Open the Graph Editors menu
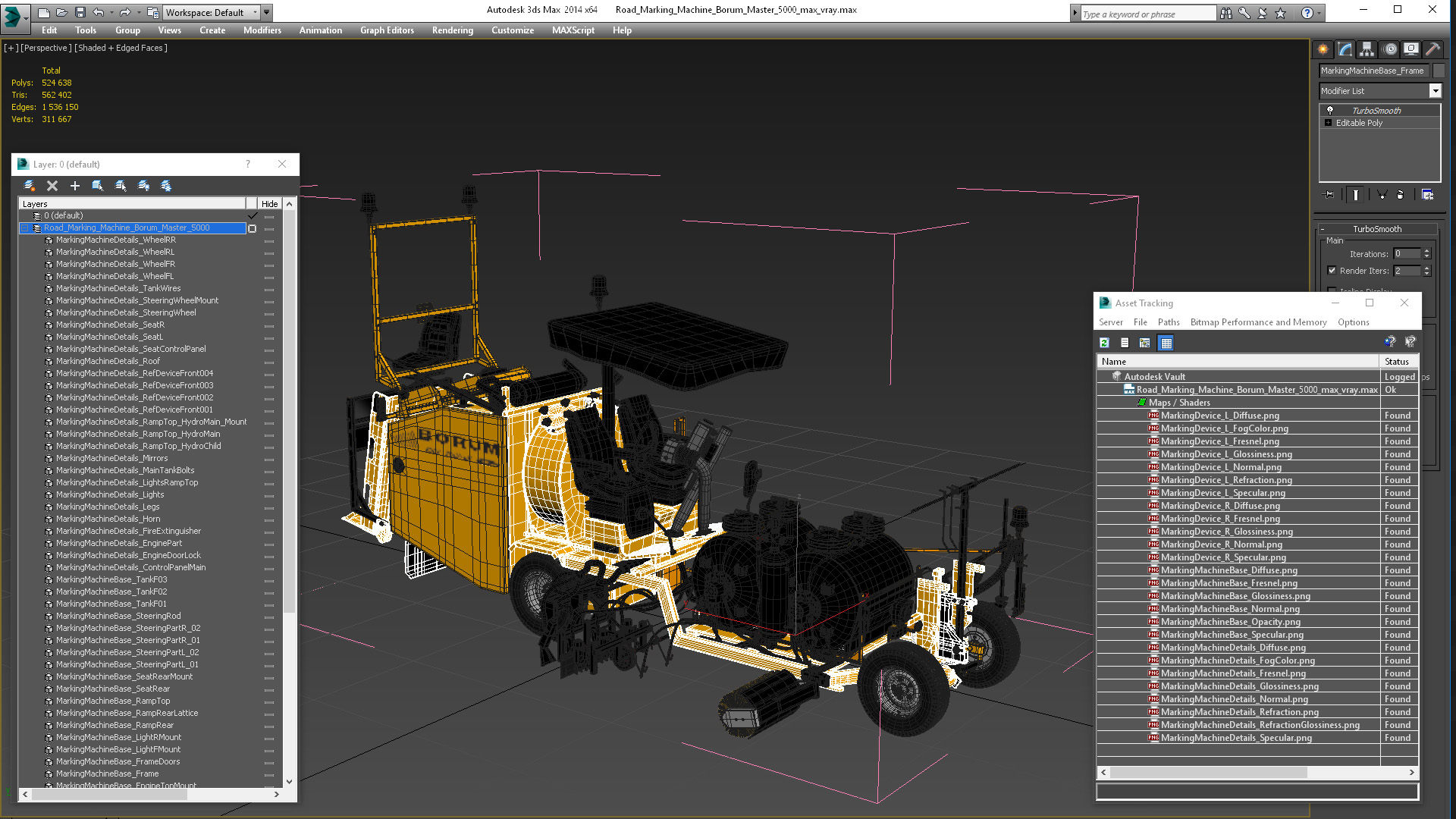Screen dimensions: 1456x819 click(x=387, y=30)
